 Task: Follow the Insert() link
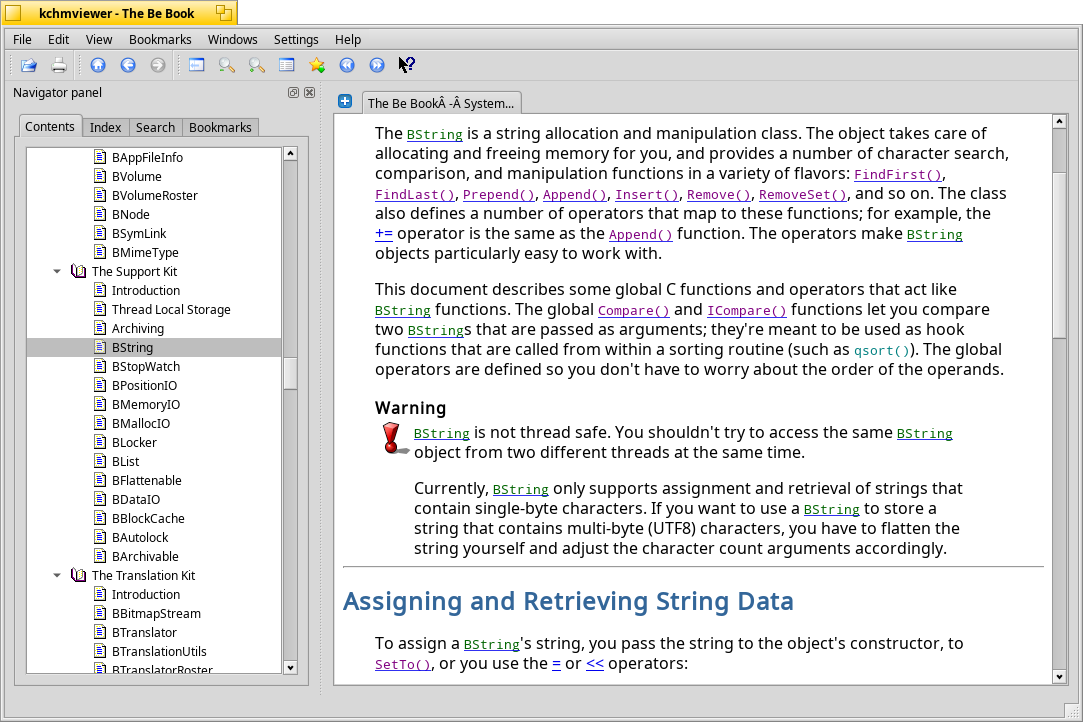[x=647, y=195]
